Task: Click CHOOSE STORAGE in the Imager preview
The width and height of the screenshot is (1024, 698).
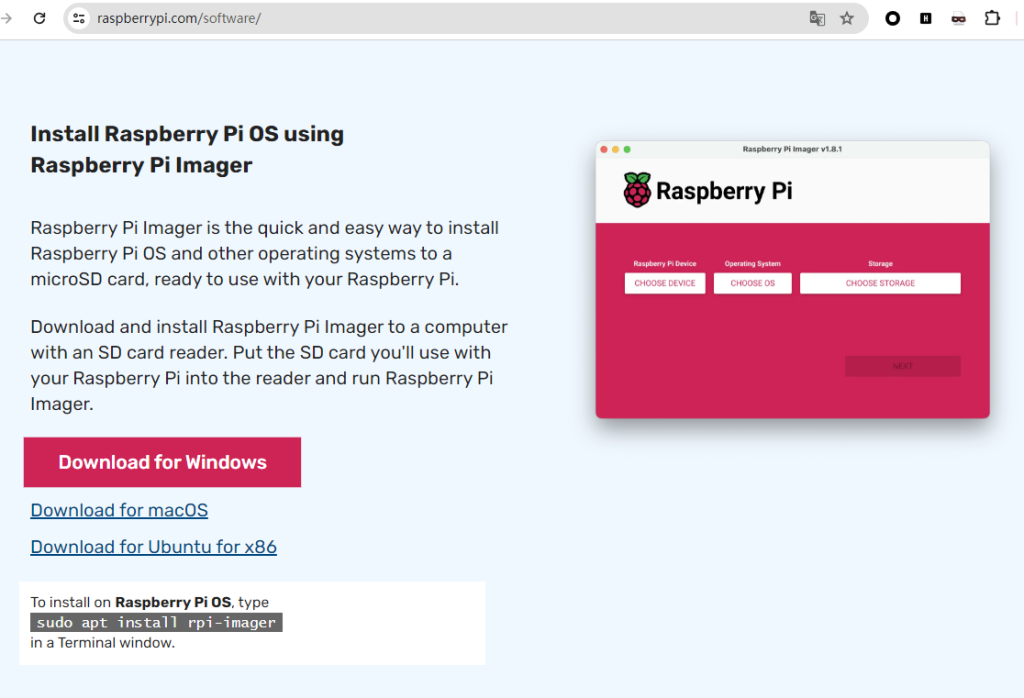Action: (x=880, y=283)
